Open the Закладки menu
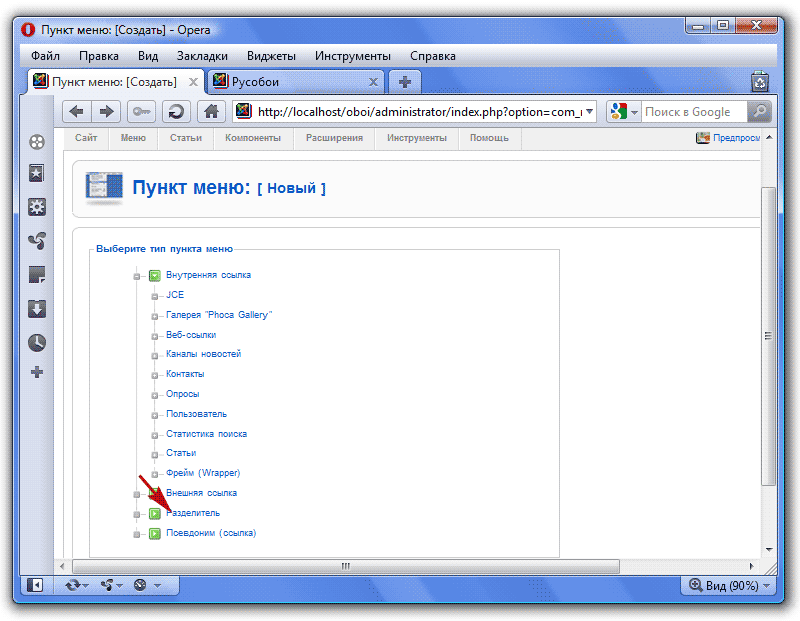 [202, 56]
